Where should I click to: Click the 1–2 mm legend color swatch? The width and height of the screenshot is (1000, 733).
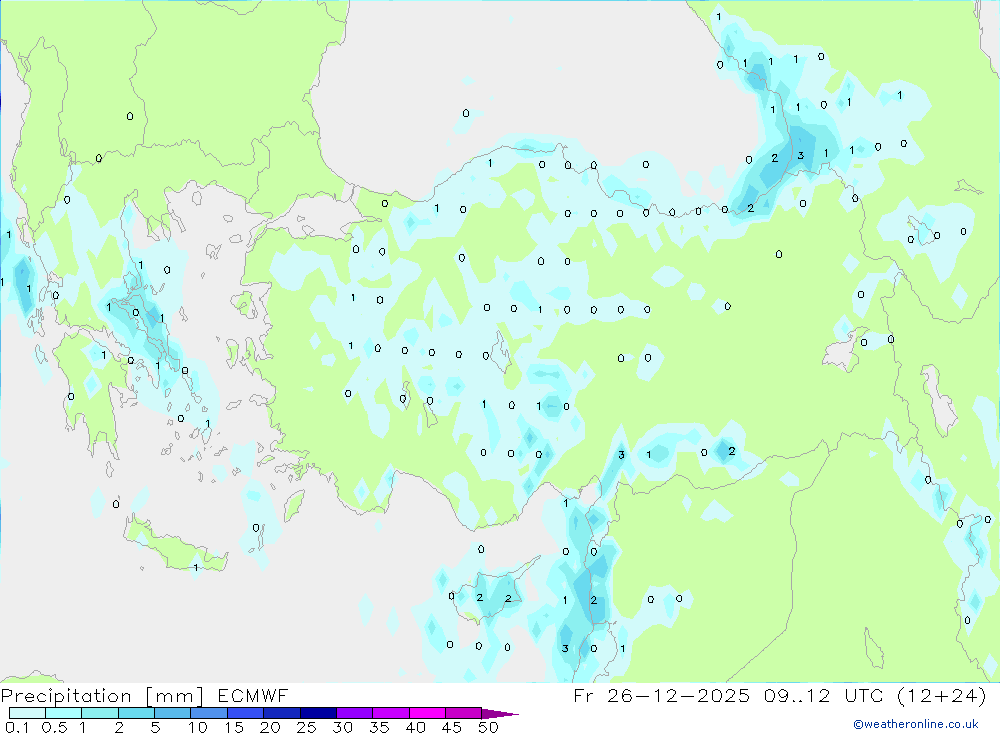pos(99,713)
